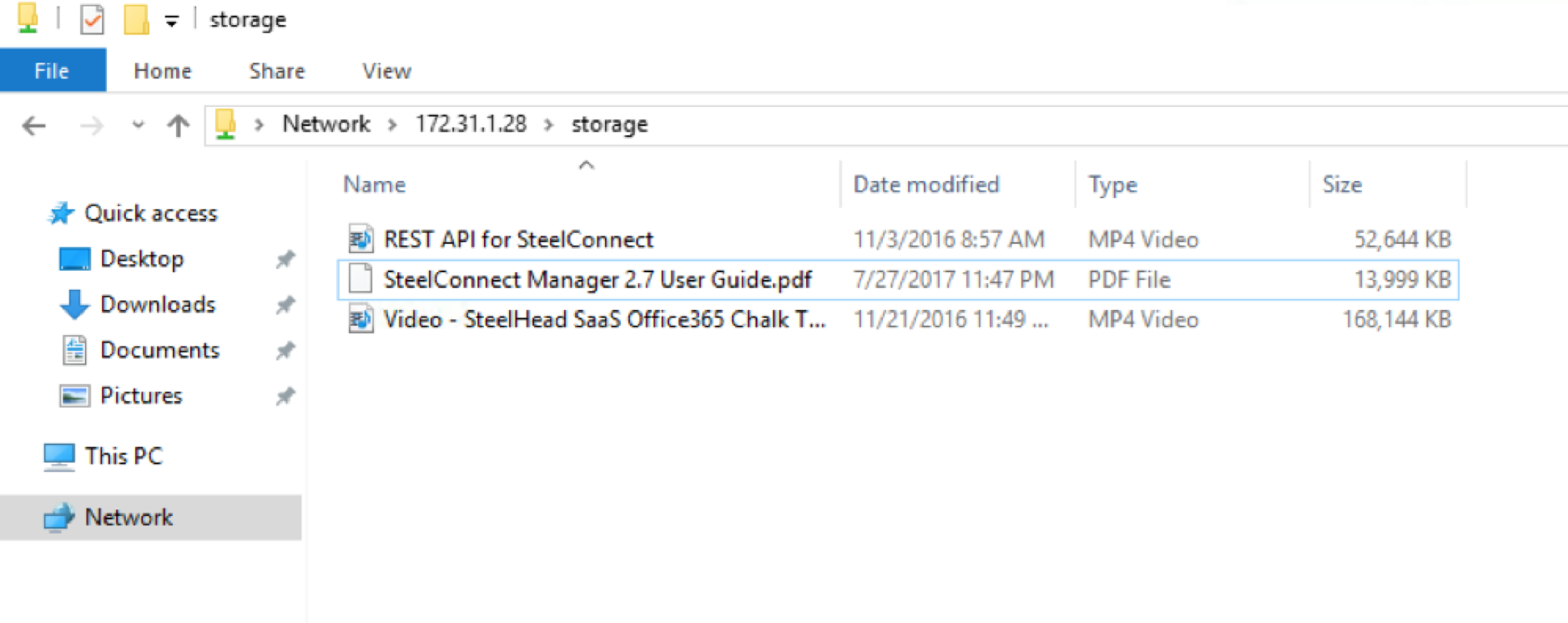Click the SteelHead SaaS video file icon

tap(360, 319)
